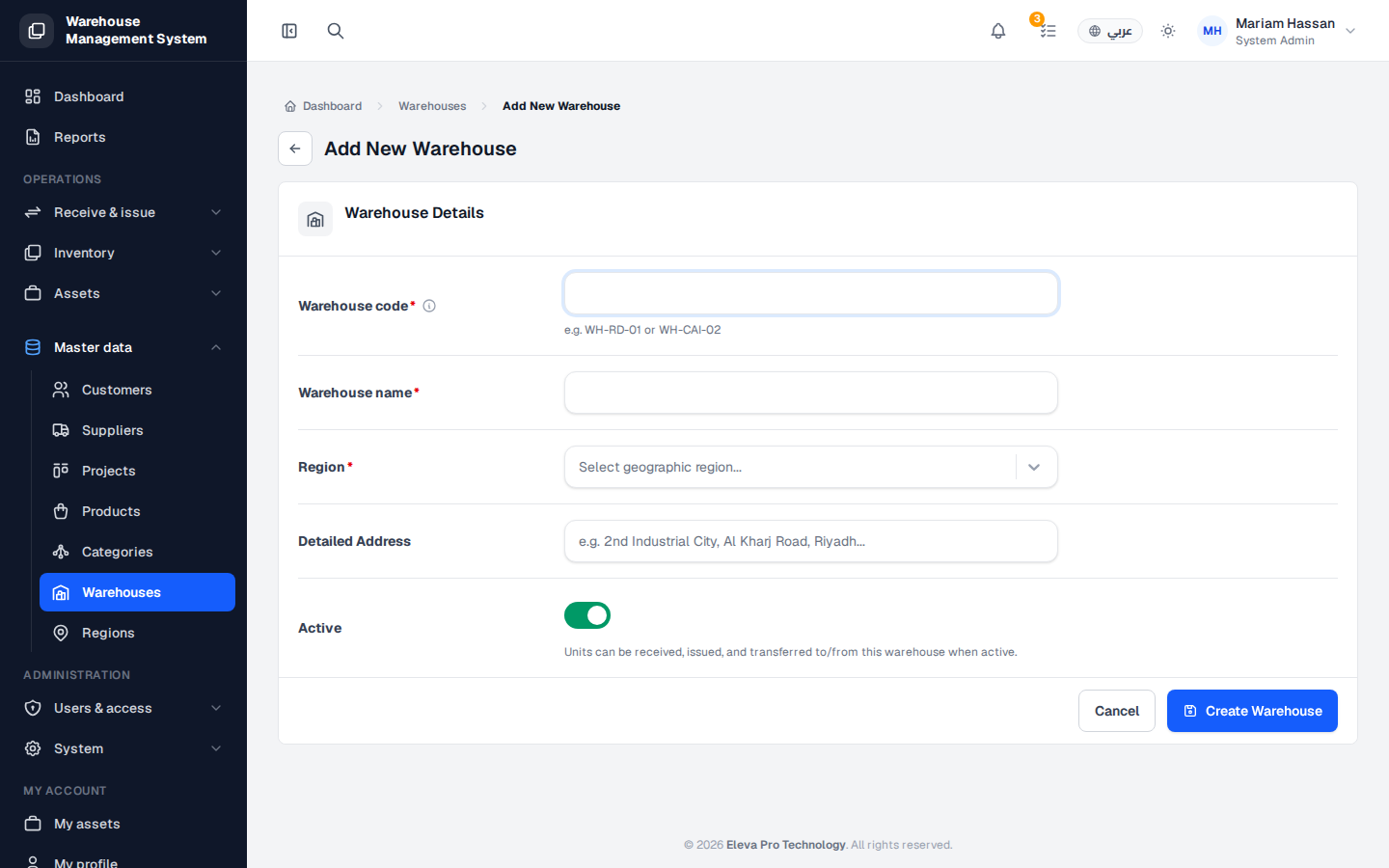
Task: Click the back arrow next to Add New Warehouse
Action: 295,149
